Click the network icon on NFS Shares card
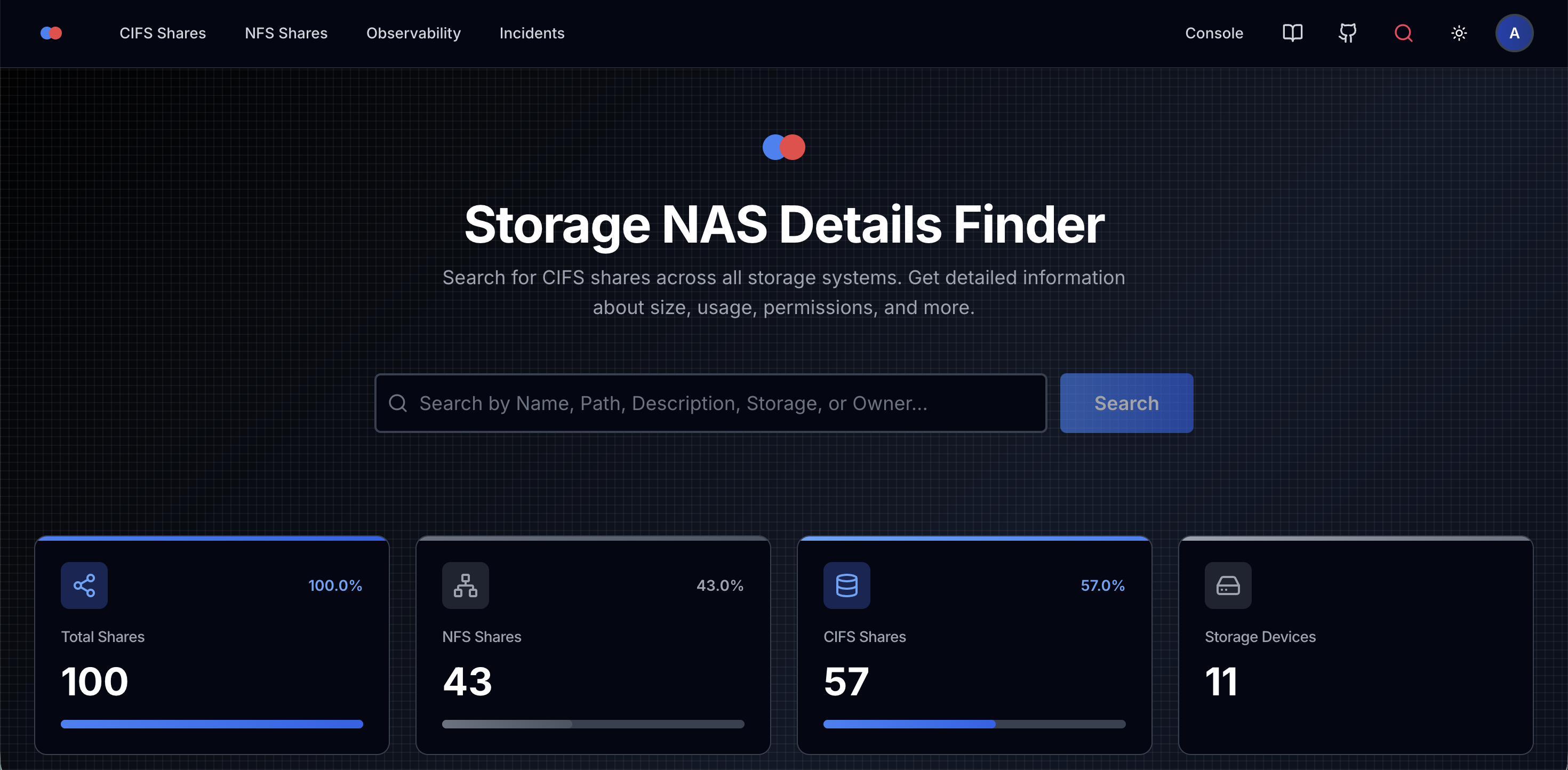This screenshot has width=1568, height=770. pyautogui.click(x=465, y=585)
